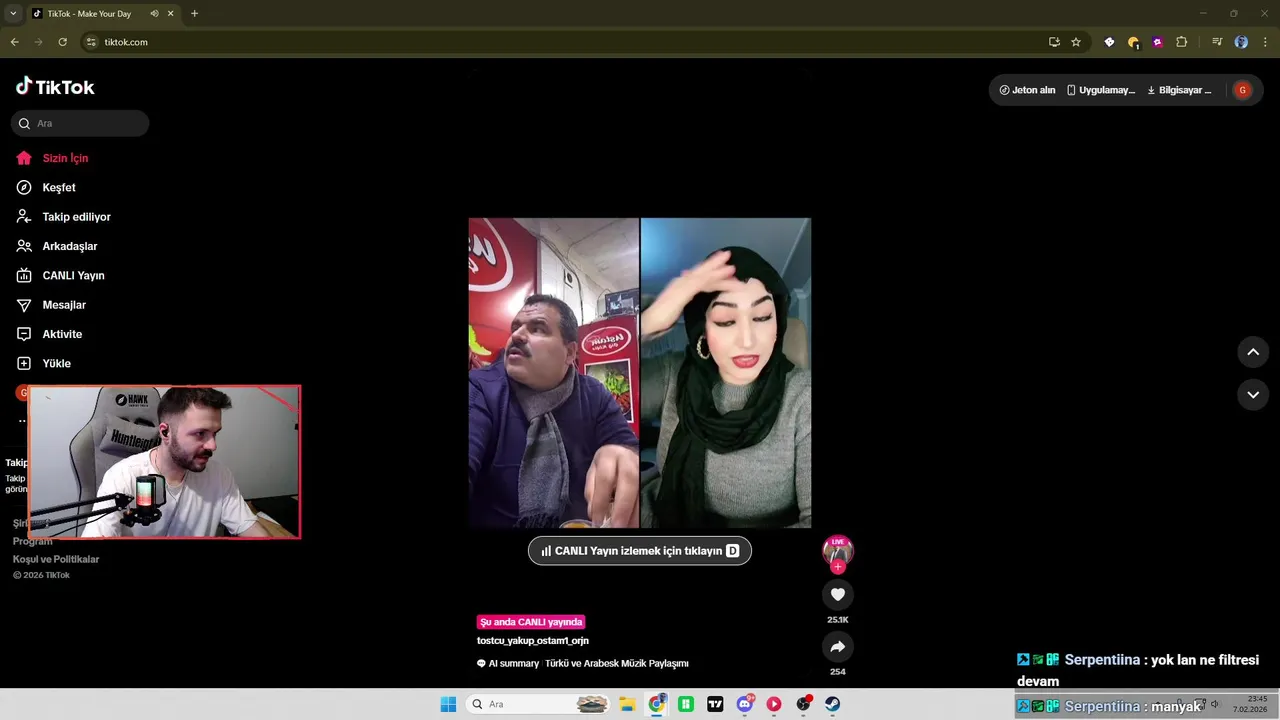Click Koşul ve Politikalar link
Screen dimensions: 1280x720
click(x=56, y=559)
